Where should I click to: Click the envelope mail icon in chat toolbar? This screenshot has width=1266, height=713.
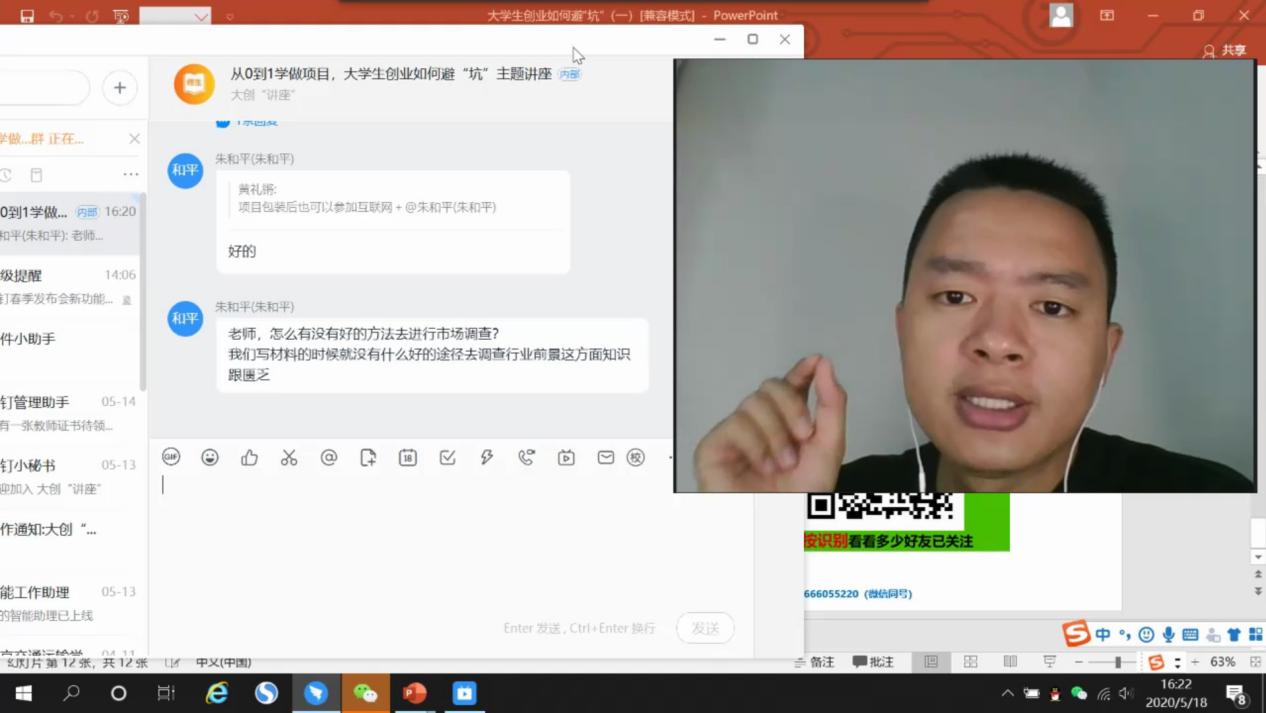click(x=606, y=457)
